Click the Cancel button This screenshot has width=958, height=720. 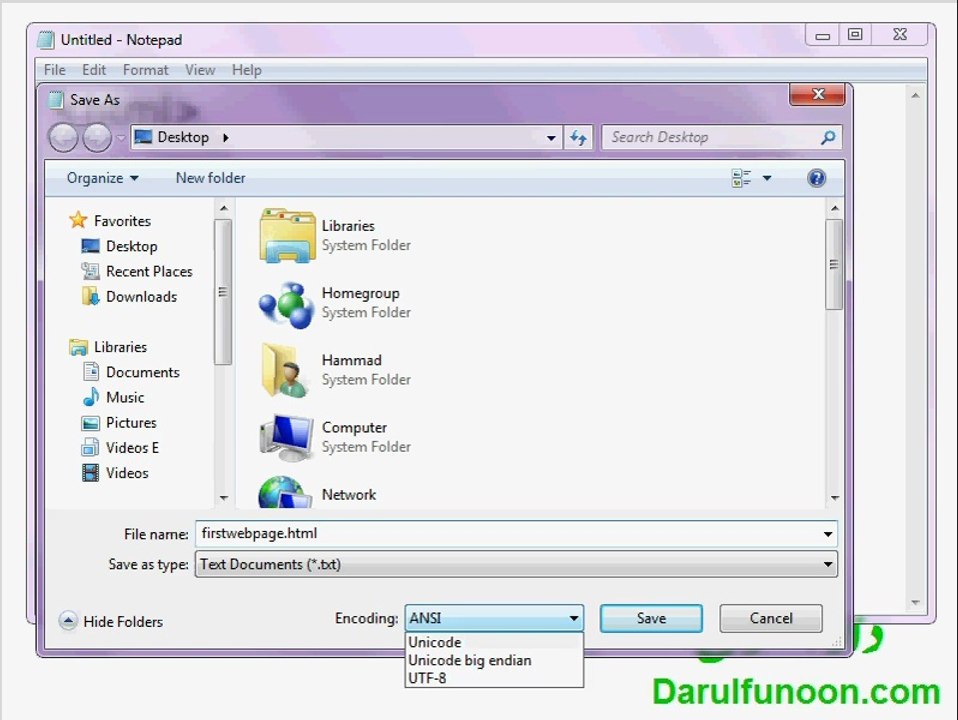771,619
